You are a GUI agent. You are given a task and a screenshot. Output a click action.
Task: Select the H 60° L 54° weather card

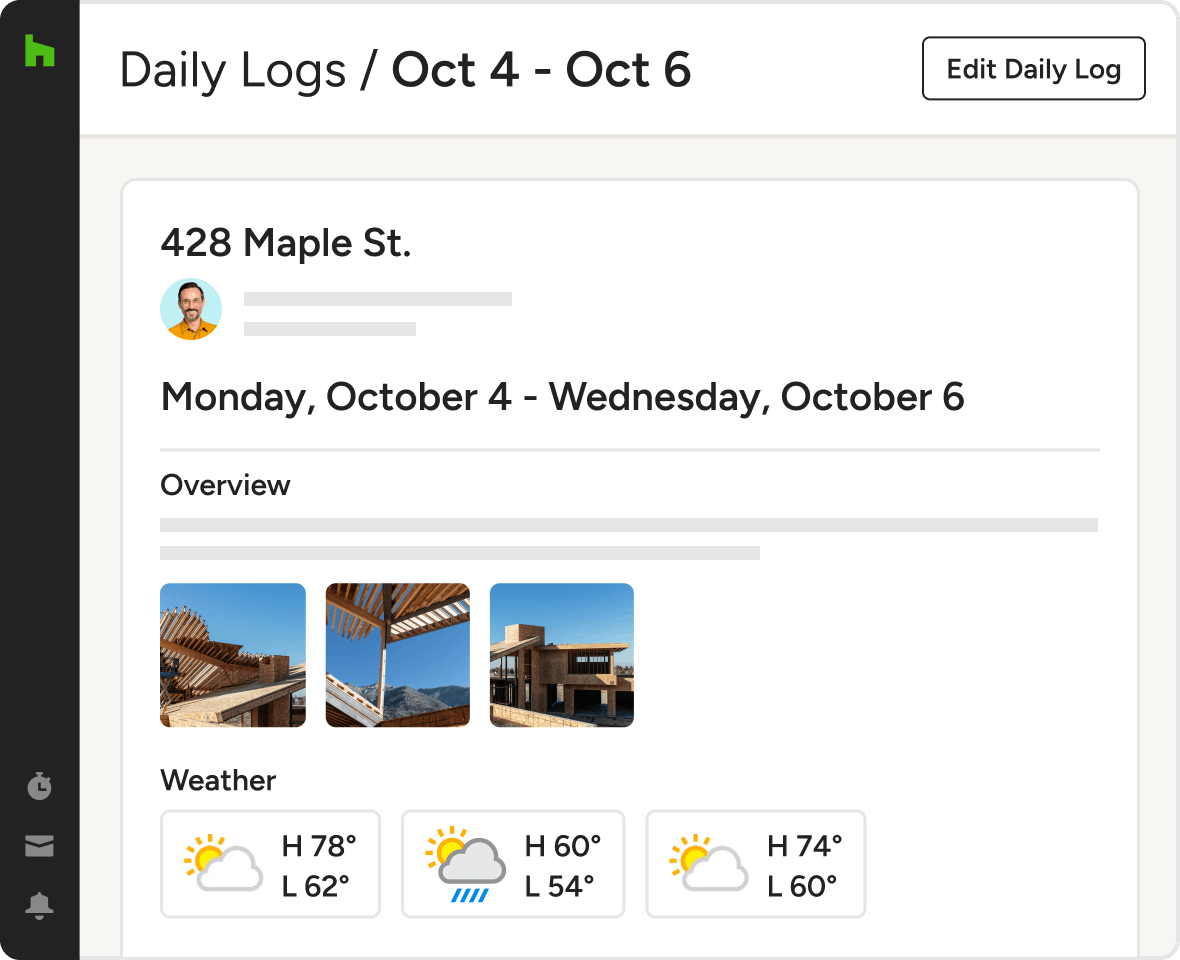tap(513, 864)
